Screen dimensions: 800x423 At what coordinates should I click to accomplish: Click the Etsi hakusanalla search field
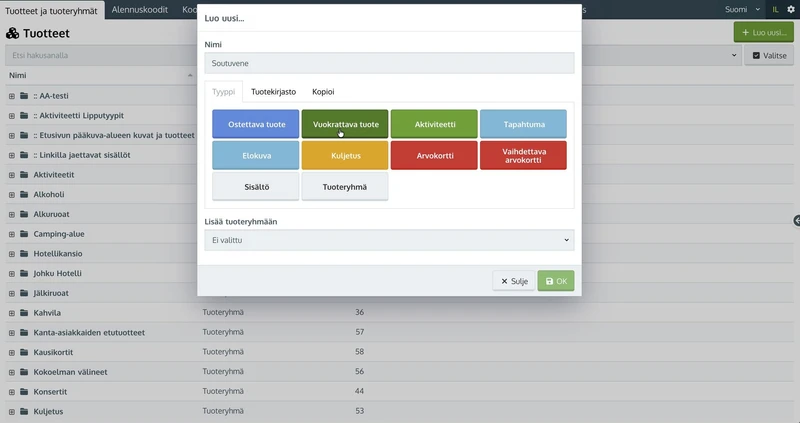pyautogui.click(x=101, y=55)
